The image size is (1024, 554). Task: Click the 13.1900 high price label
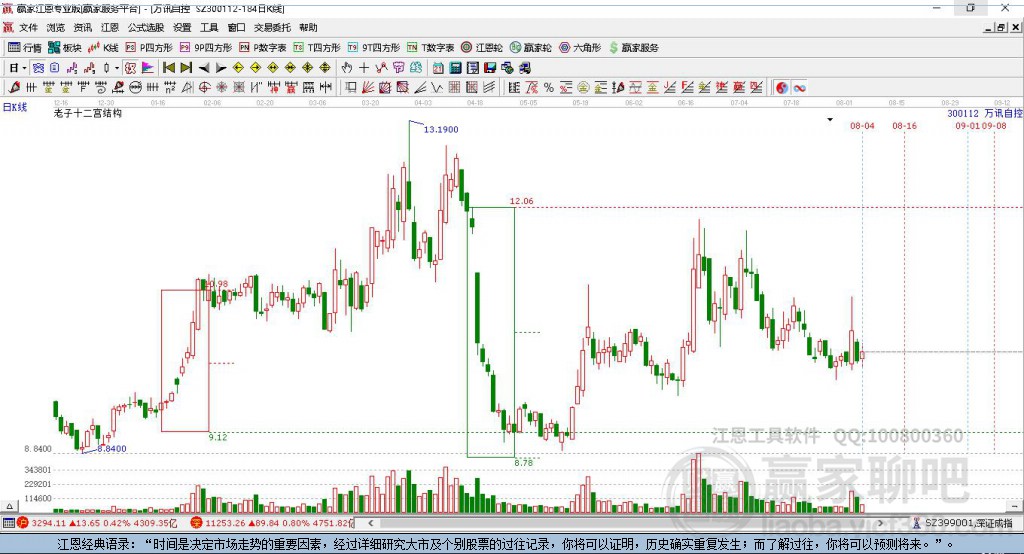(441, 129)
